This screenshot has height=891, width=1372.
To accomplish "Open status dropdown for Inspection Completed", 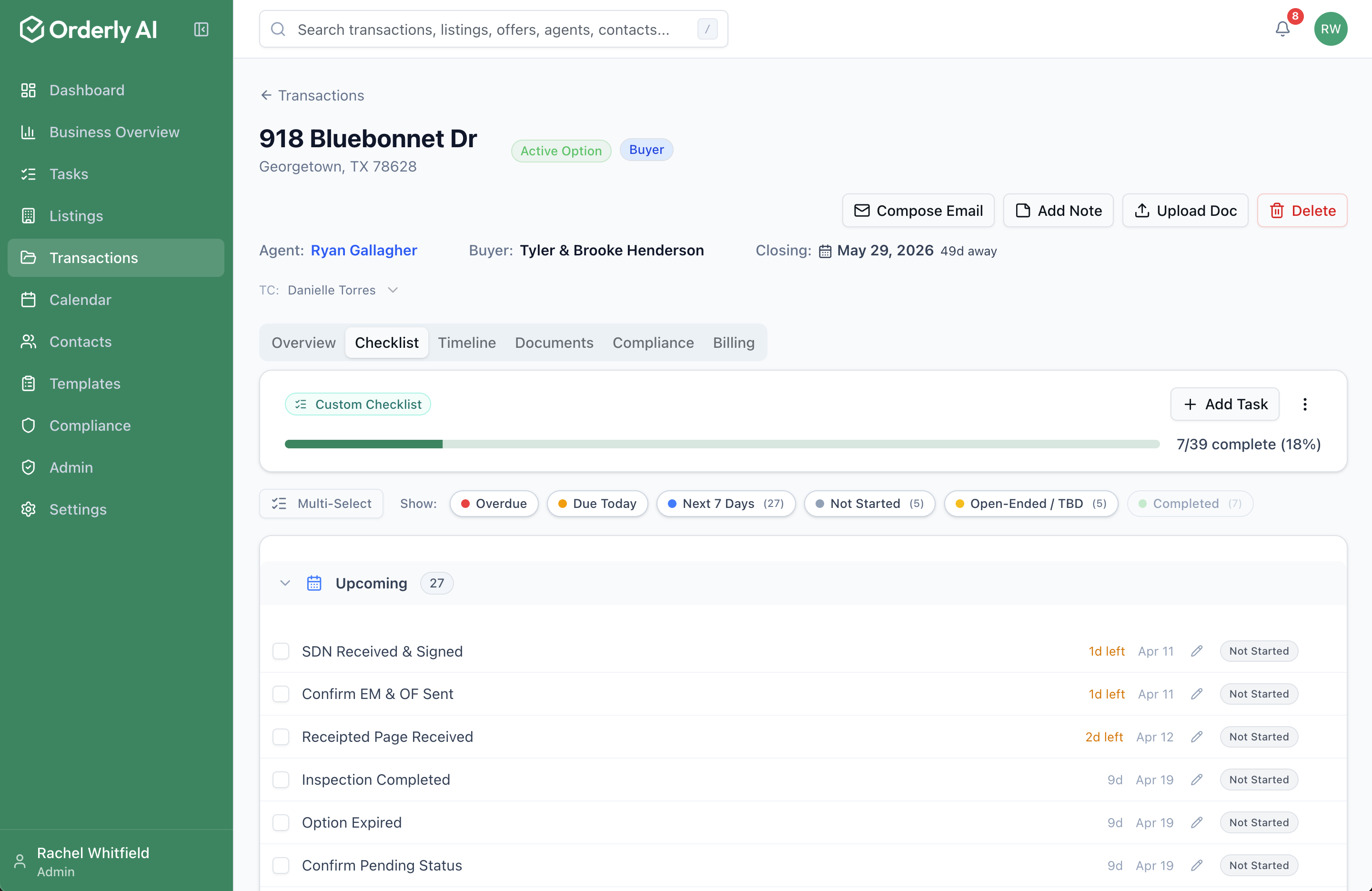I will coord(1259,780).
